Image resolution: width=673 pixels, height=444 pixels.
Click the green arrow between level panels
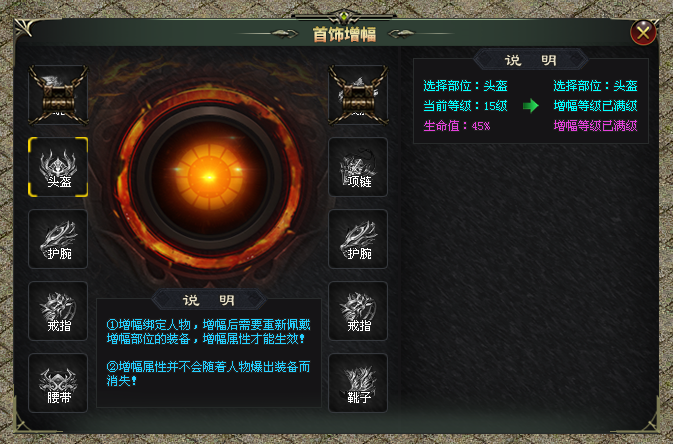tap(531, 106)
